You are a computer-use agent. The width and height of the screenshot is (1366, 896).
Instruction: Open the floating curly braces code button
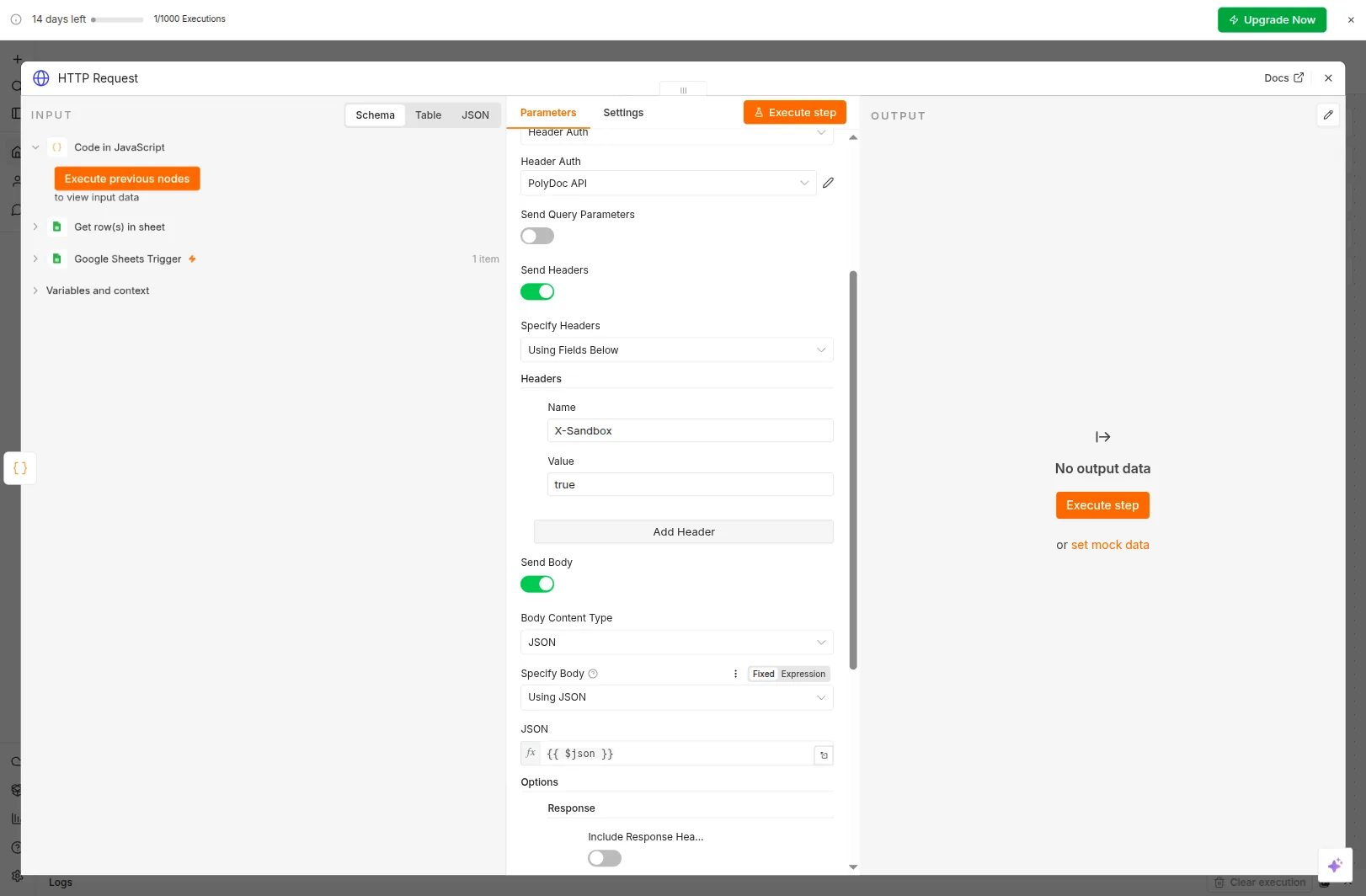20,468
